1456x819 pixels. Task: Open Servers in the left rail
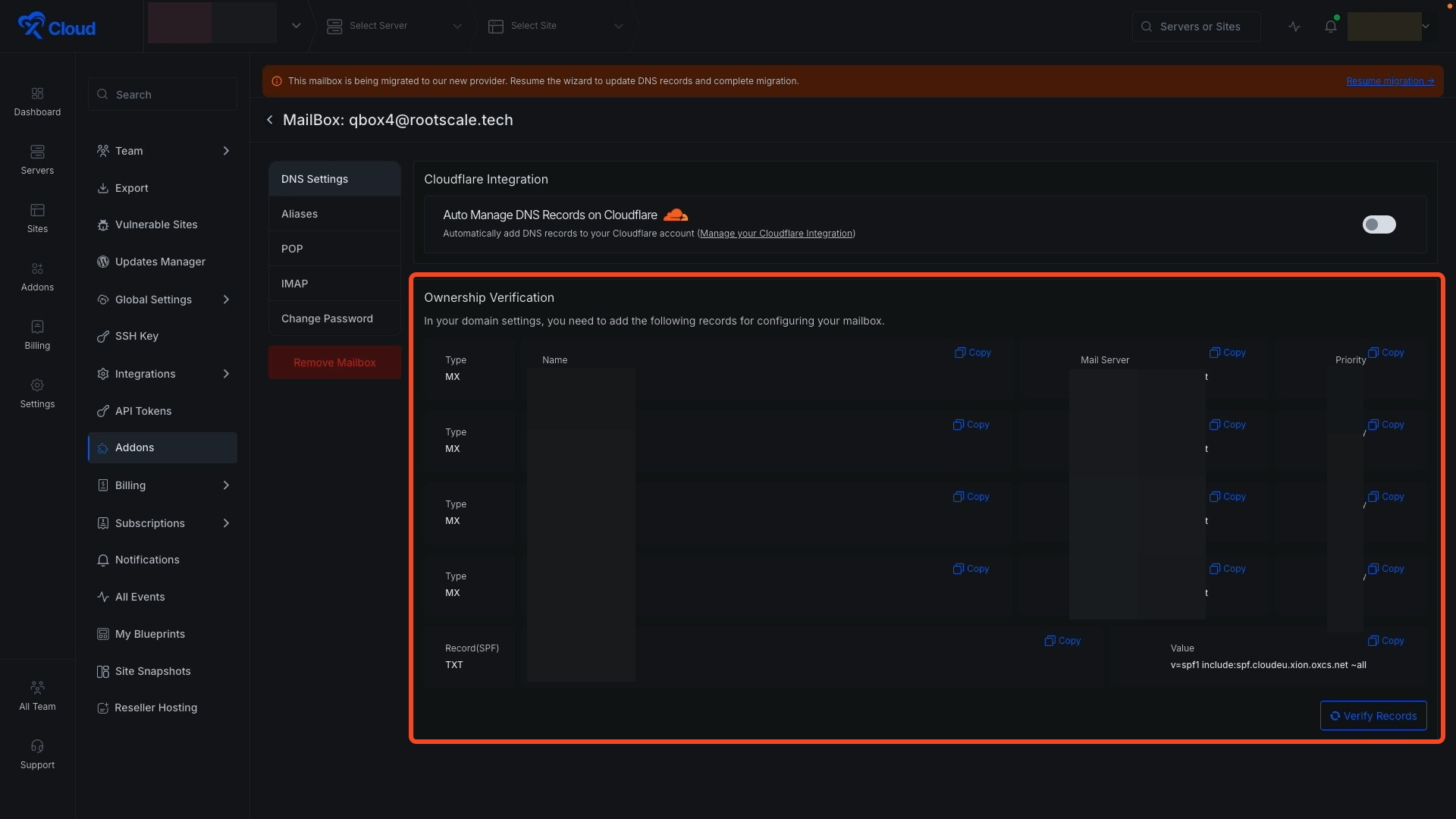pos(37,160)
